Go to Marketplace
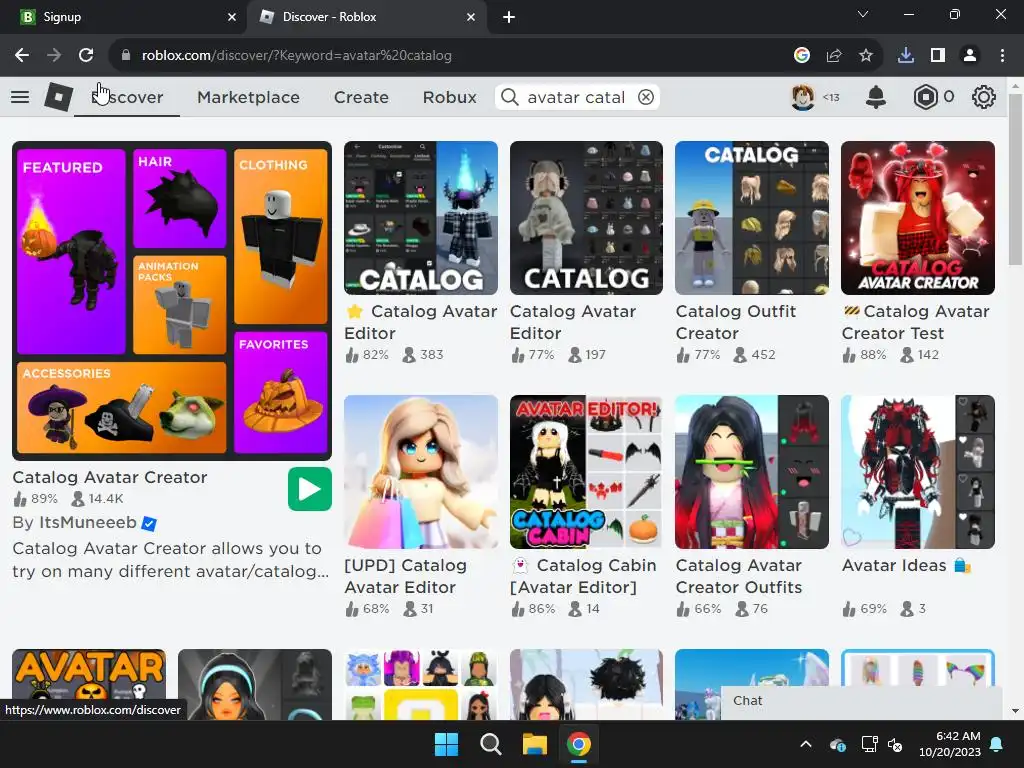This screenshot has width=1024, height=768. tap(249, 97)
